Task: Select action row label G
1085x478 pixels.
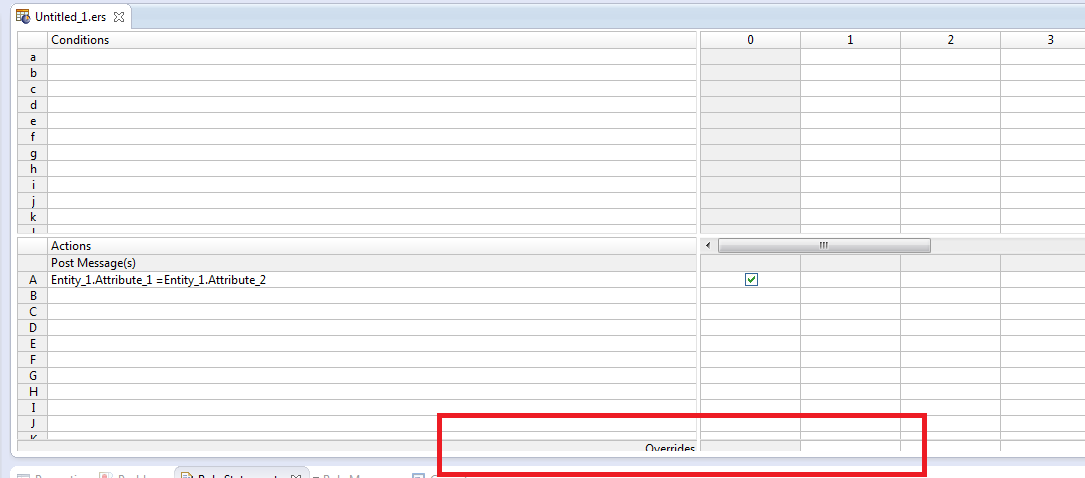Action: (33, 376)
